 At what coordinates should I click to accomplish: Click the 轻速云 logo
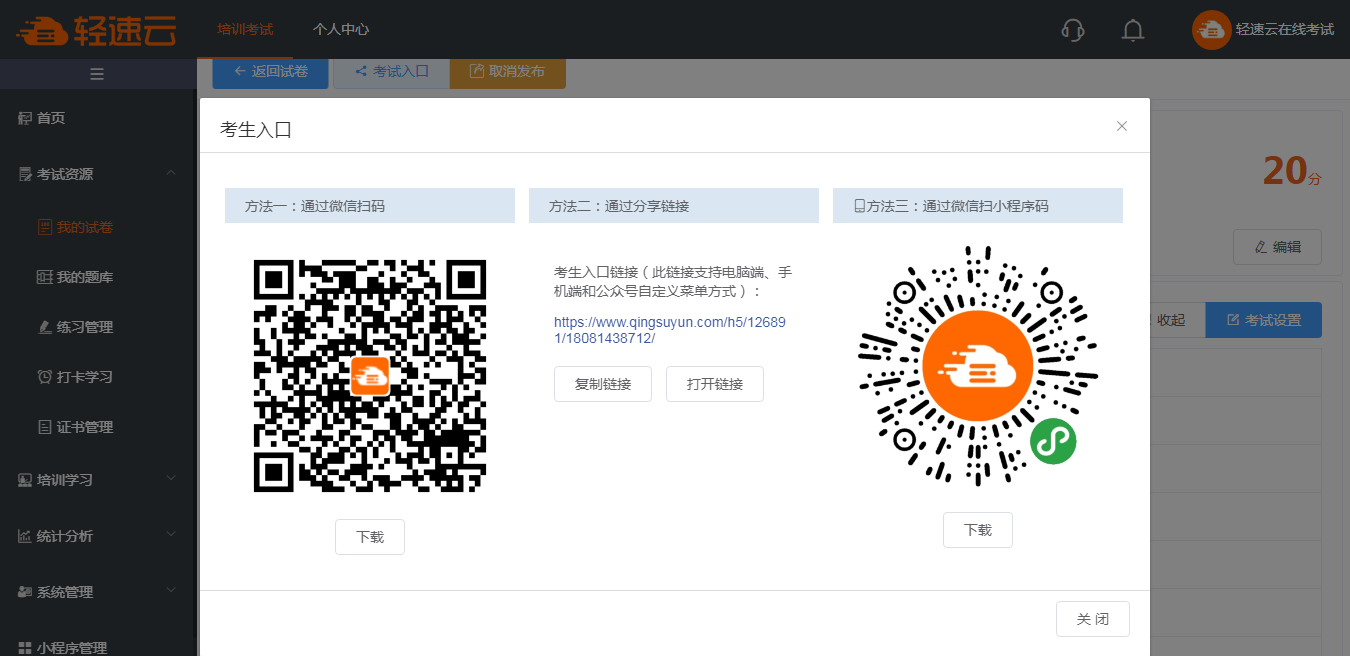[96, 30]
